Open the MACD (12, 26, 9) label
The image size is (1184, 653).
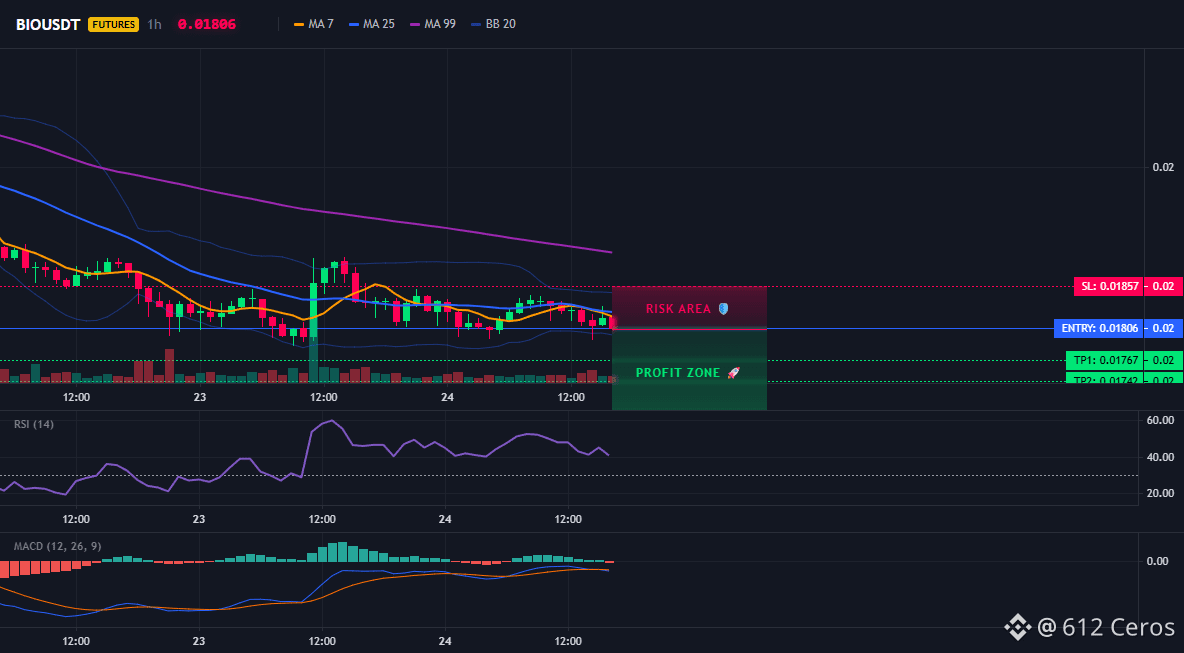(x=57, y=546)
